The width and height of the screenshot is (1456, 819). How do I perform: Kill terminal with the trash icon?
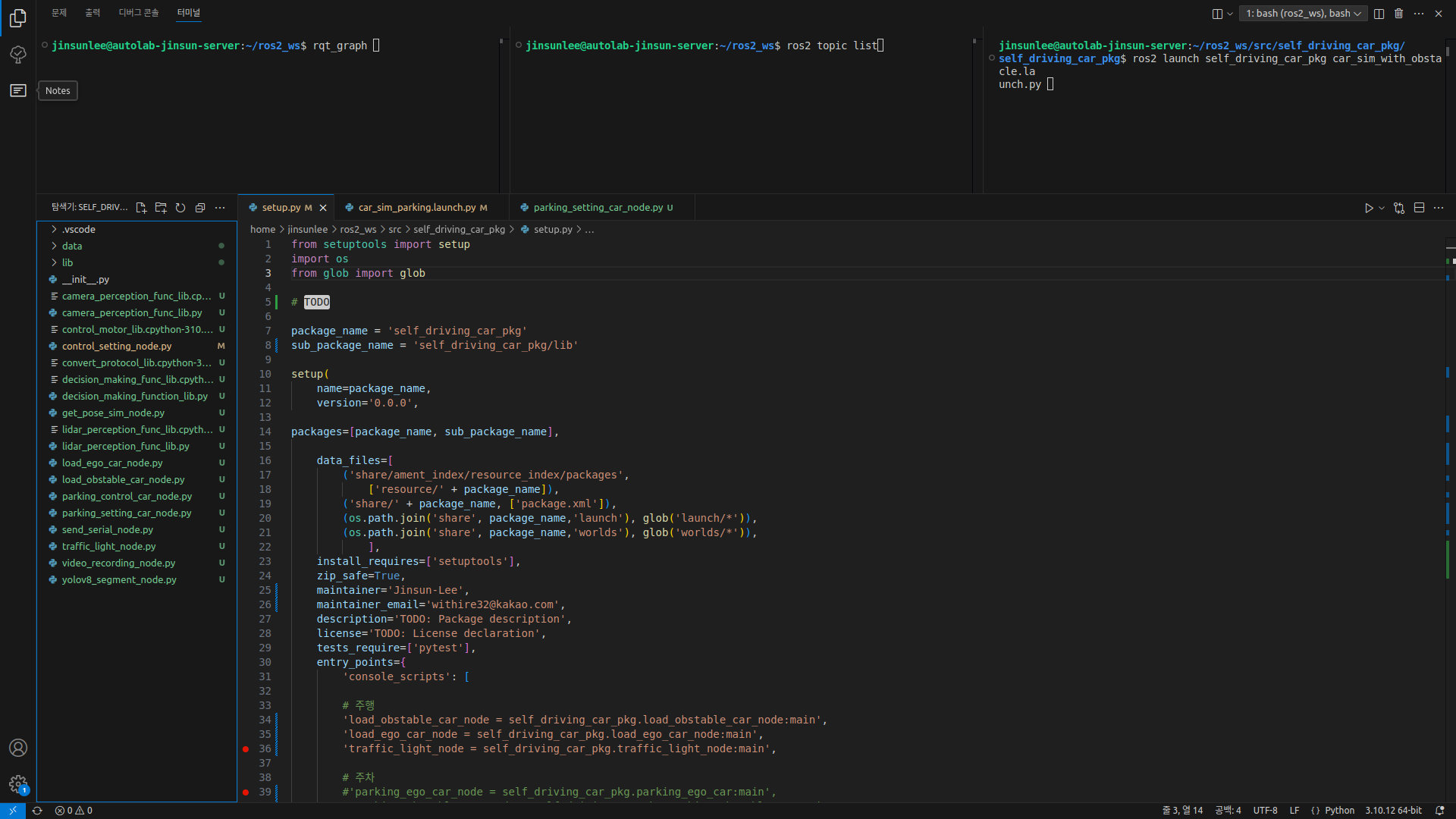pos(1399,14)
